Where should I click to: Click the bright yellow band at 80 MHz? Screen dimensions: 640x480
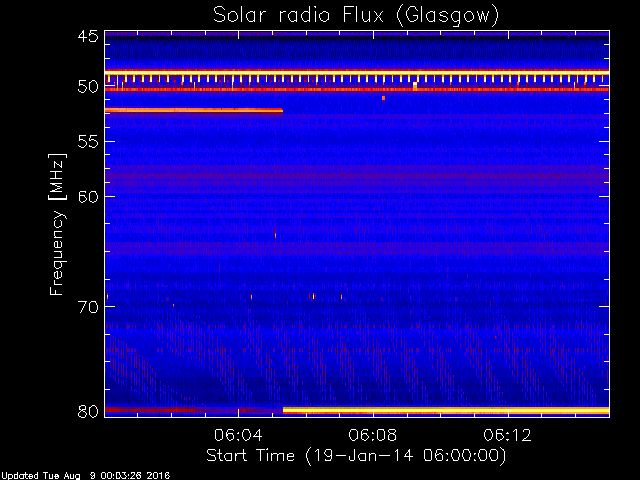446,410
